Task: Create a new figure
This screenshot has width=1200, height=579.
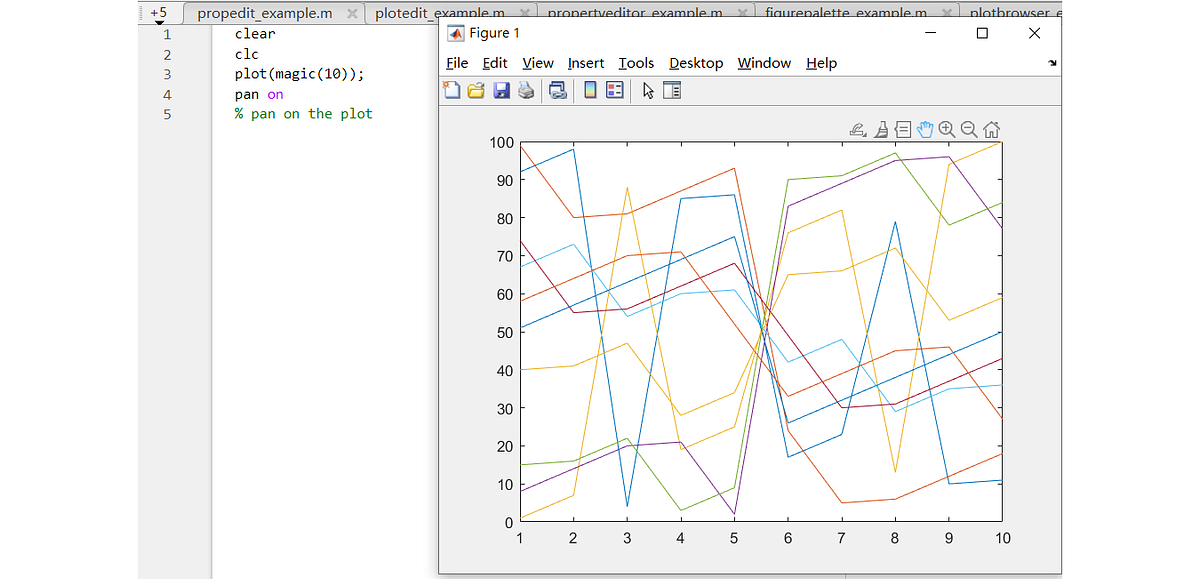Action: click(x=452, y=90)
